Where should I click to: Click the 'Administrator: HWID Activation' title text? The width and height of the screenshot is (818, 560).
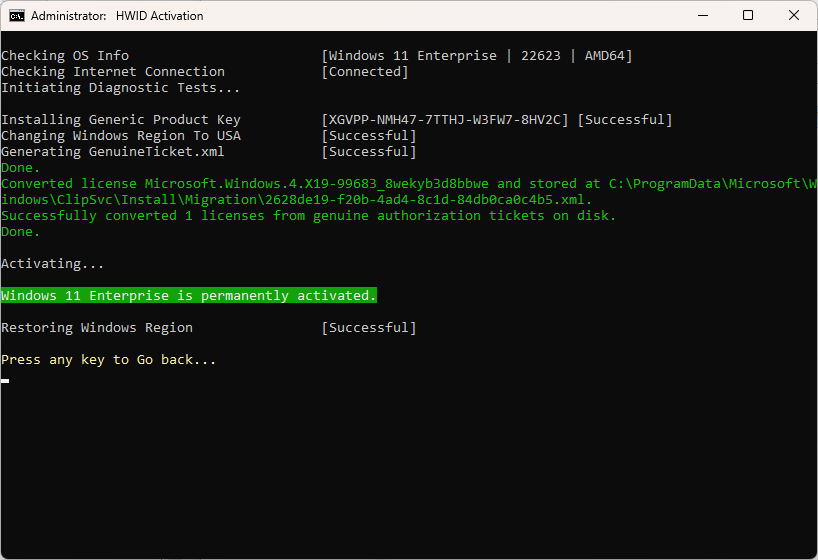[x=117, y=16]
